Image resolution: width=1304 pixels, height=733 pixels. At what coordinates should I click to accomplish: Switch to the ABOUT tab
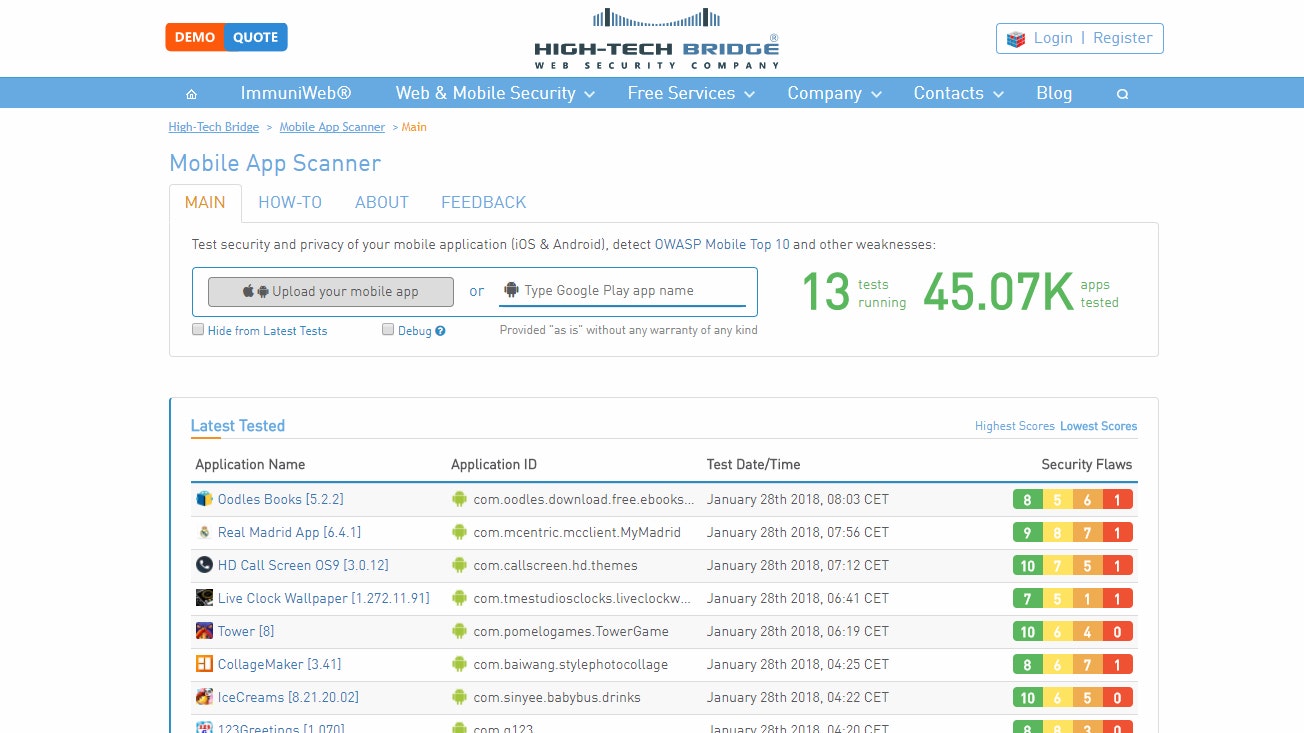pos(382,202)
